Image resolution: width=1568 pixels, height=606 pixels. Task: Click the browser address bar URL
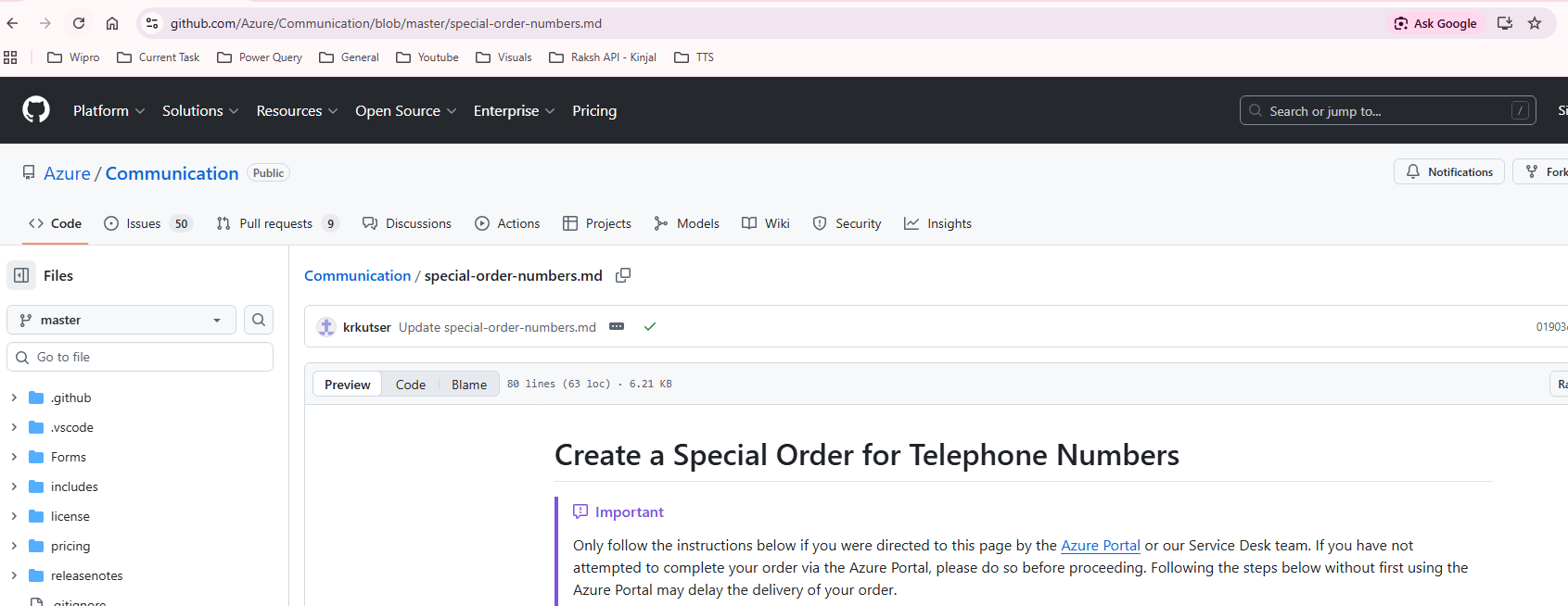pos(386,23)
